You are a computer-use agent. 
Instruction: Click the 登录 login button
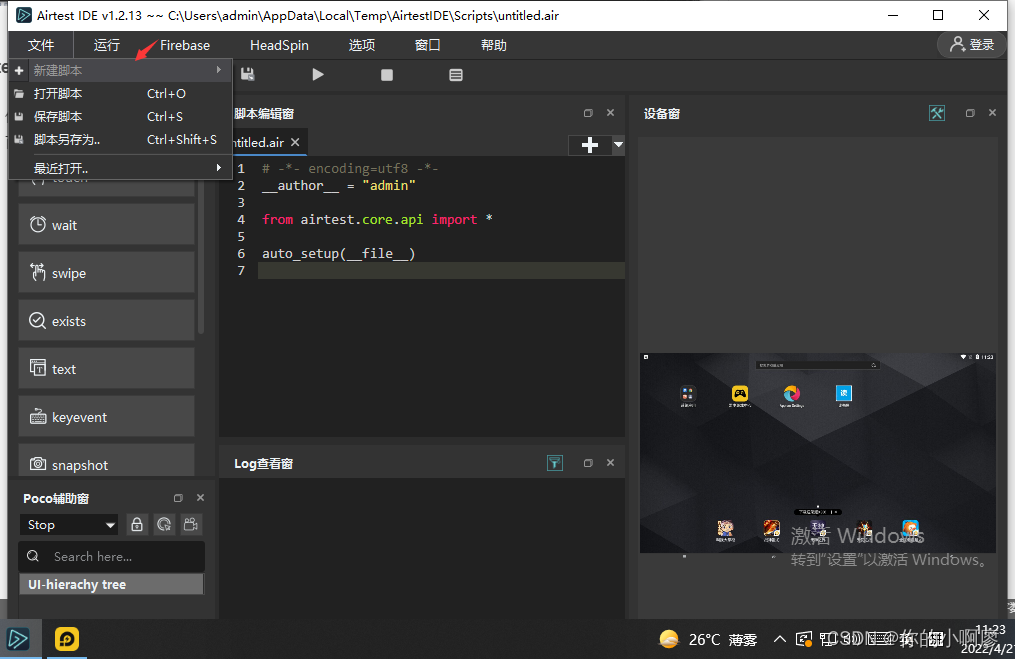point(972,45)
